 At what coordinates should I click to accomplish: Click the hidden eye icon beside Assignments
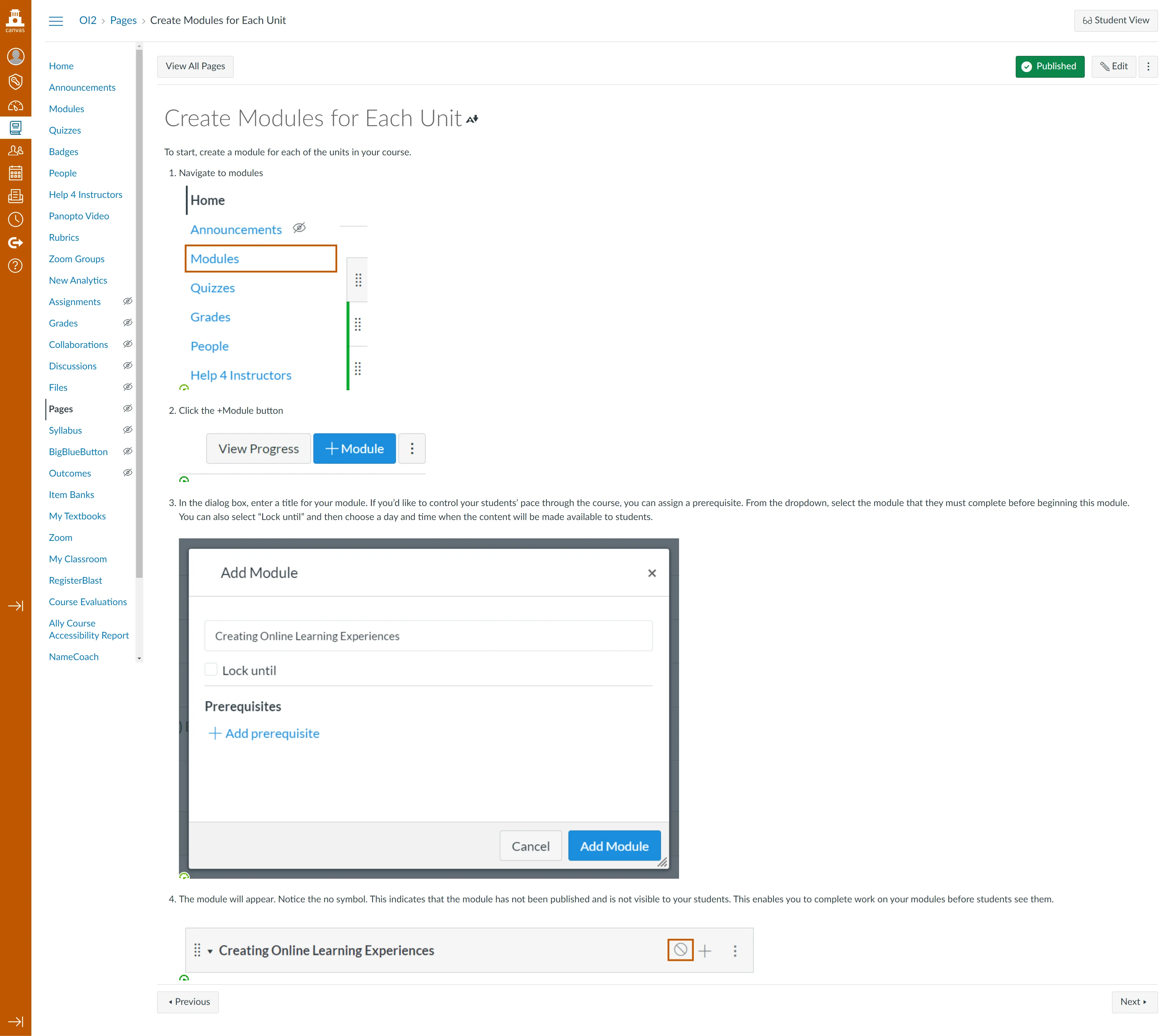tap(128, 301)
